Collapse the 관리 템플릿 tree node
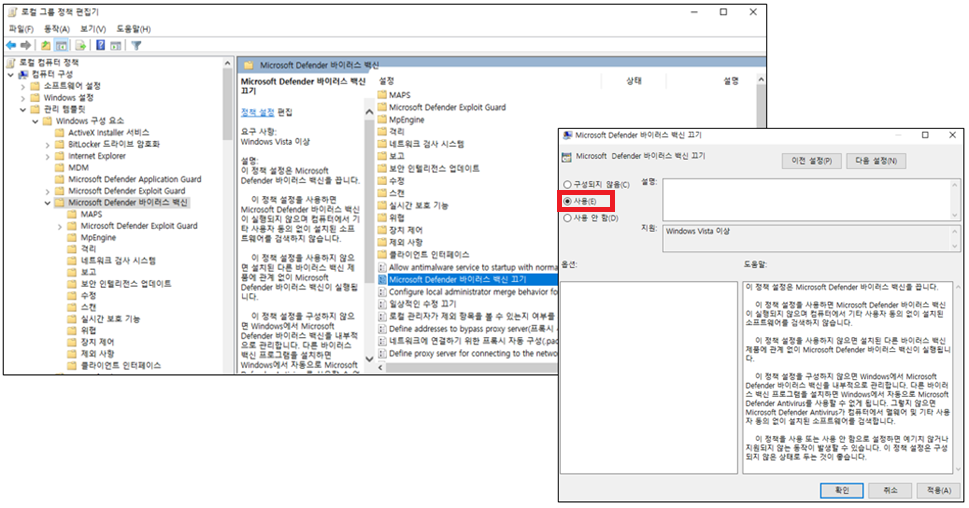 [x=23, y=109]
